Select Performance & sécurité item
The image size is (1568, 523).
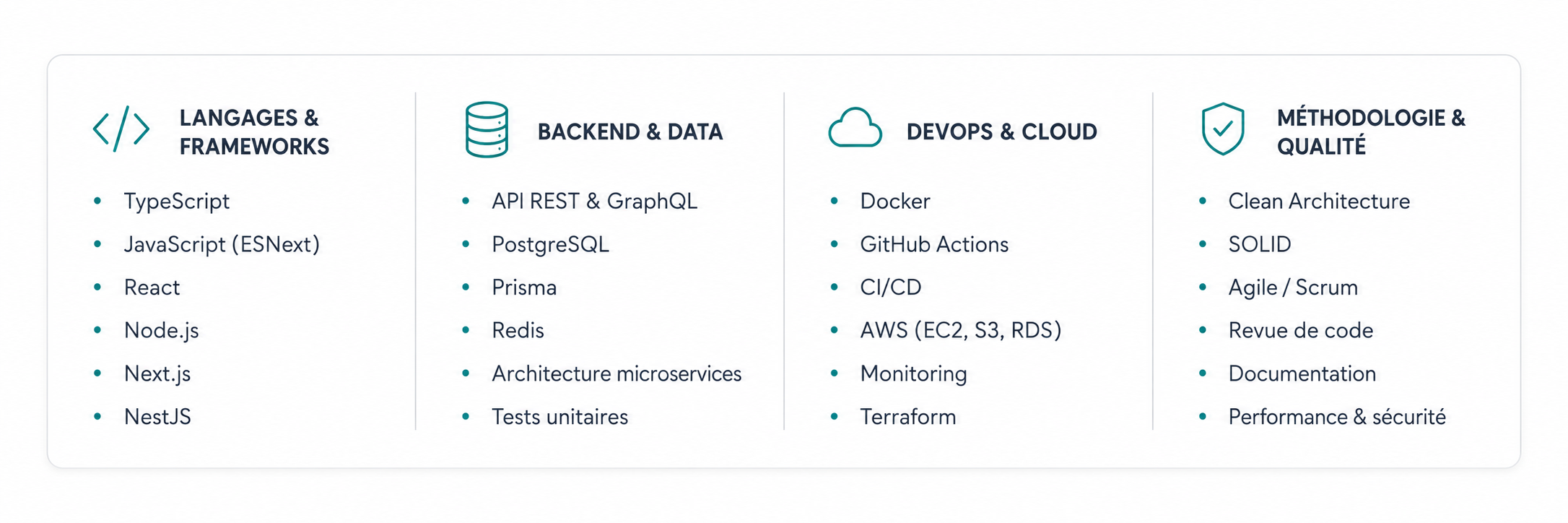coord(1337,417)
